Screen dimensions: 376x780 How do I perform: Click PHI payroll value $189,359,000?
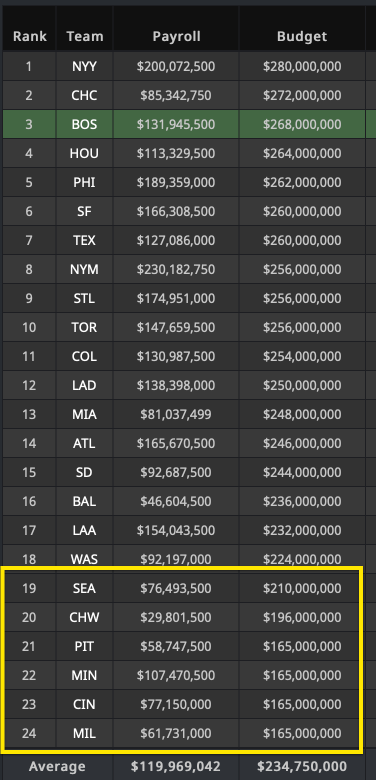[x=176, y=182]
